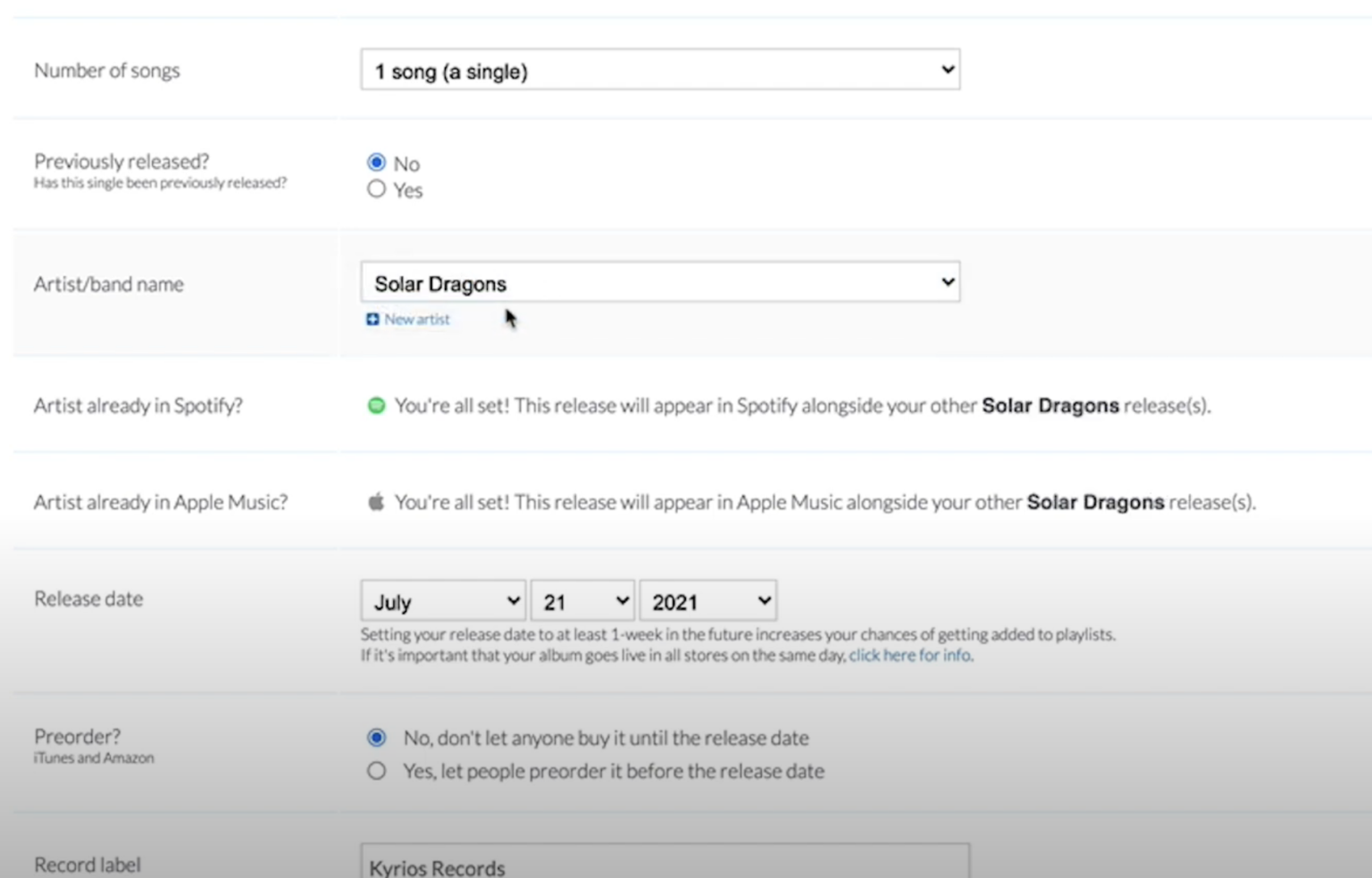
Task: Open the release month dropdown showing July
Action: 443,601
